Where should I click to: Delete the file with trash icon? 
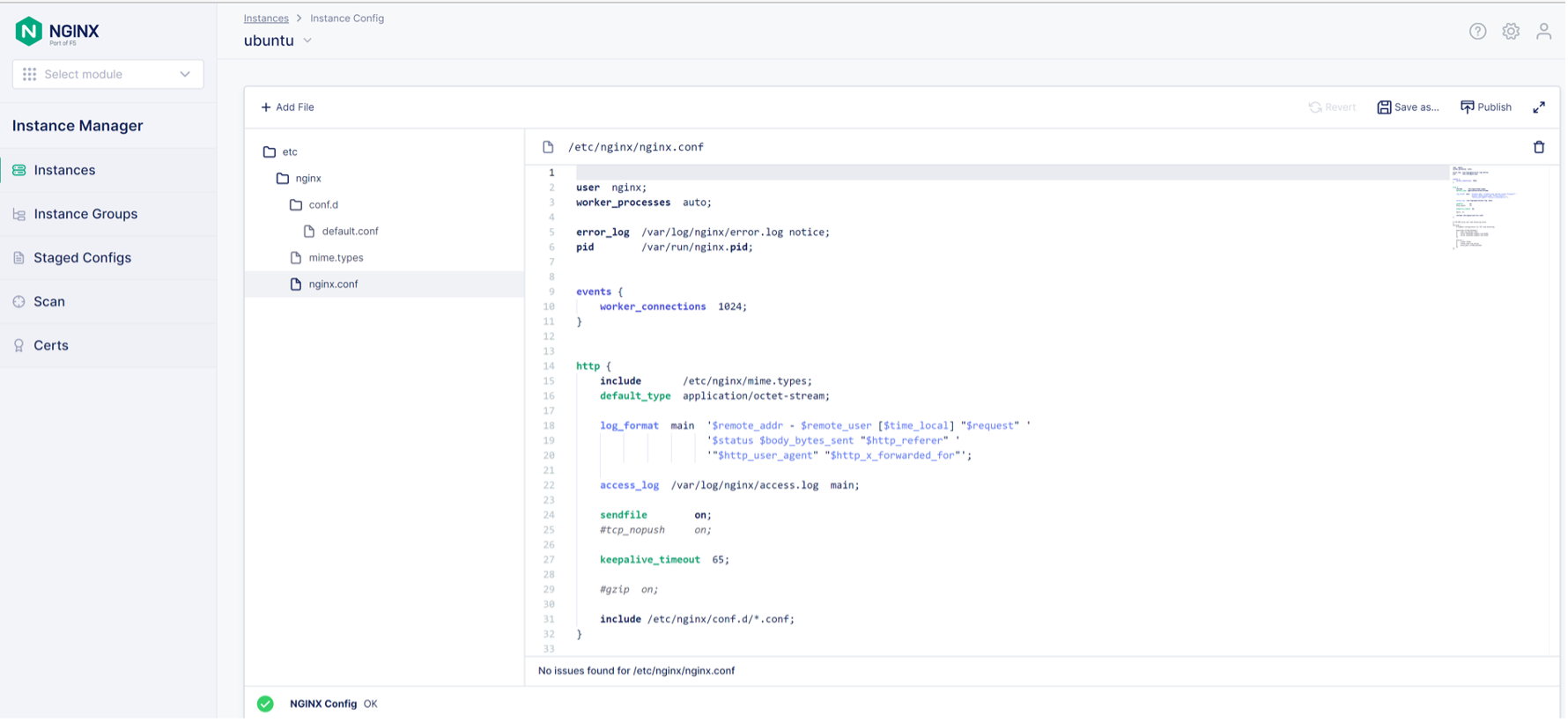click(x=1539, y=148)
